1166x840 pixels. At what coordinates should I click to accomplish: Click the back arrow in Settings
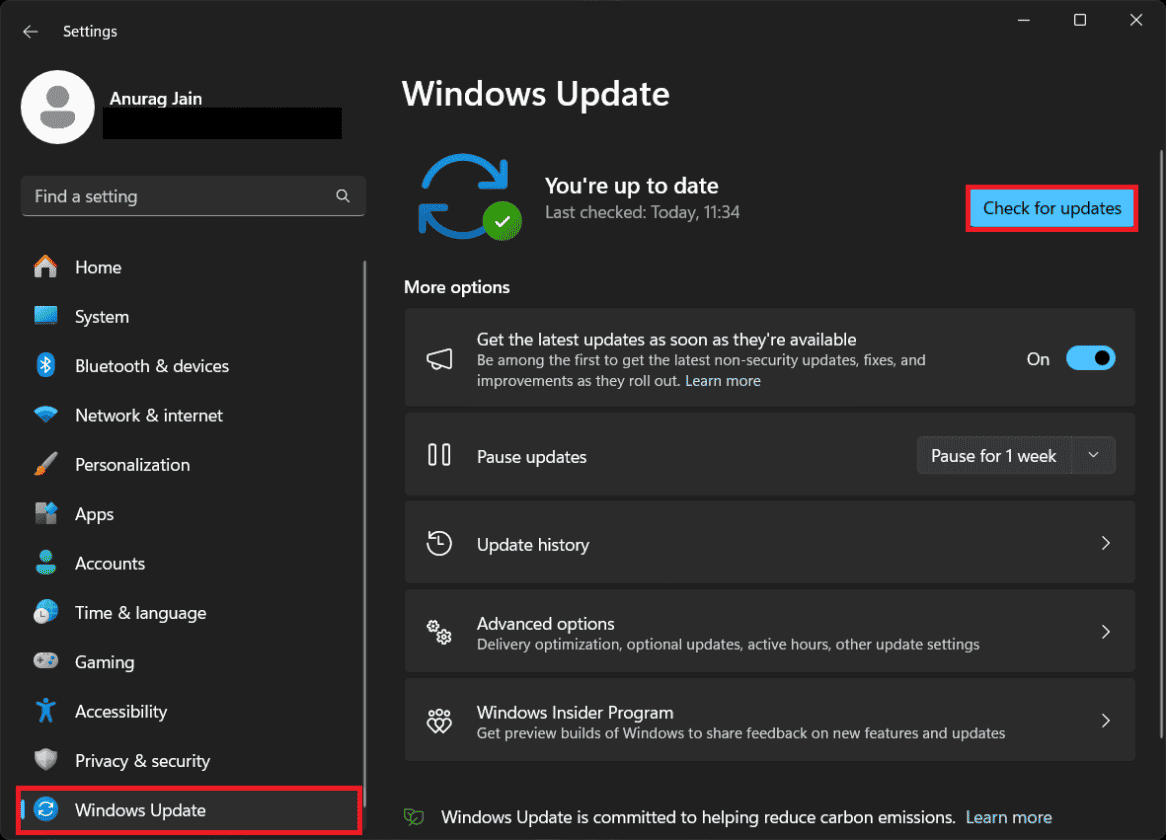click(x=30, y=31)
